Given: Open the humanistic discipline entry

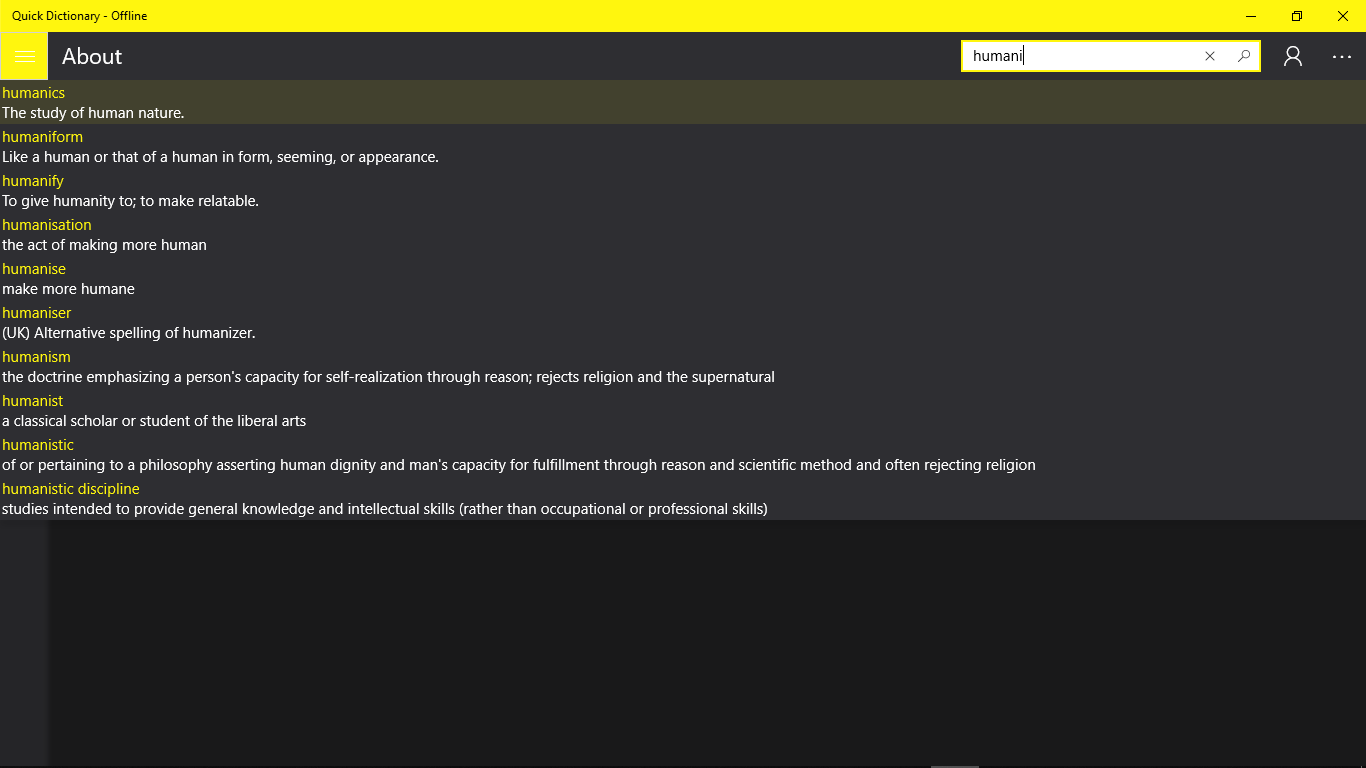Looking at the screenshot, I should [x=683, y=498].
